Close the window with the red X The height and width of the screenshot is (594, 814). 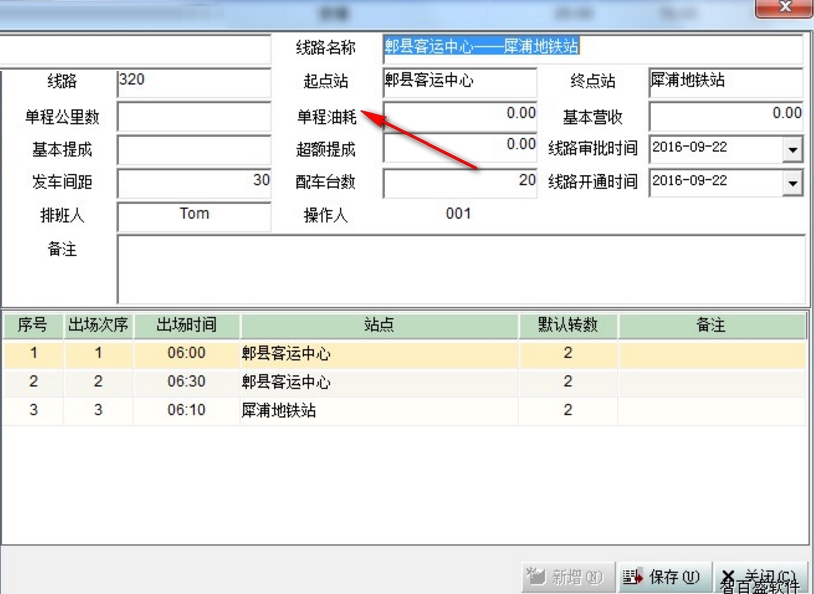(783, 7)
